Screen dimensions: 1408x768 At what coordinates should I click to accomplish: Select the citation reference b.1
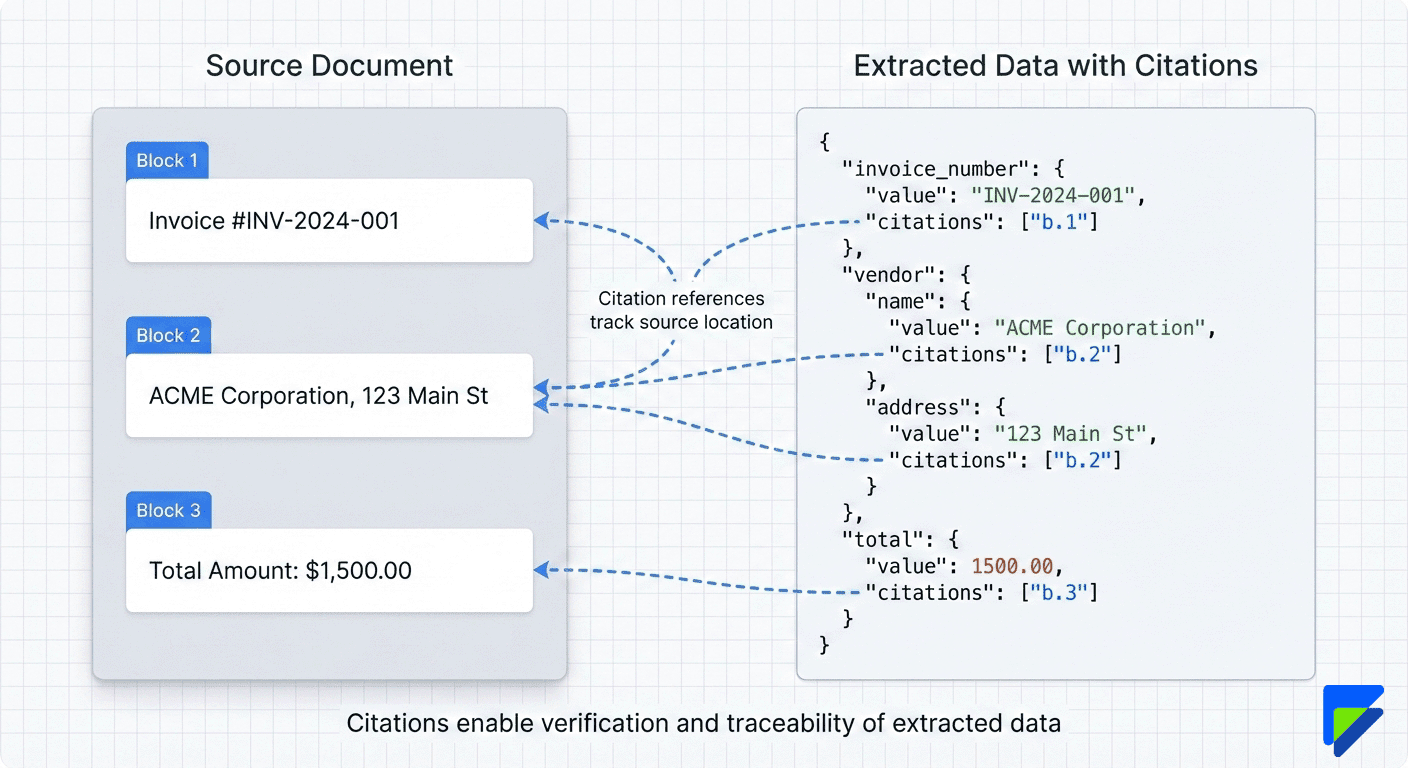tap(1059, 221)
